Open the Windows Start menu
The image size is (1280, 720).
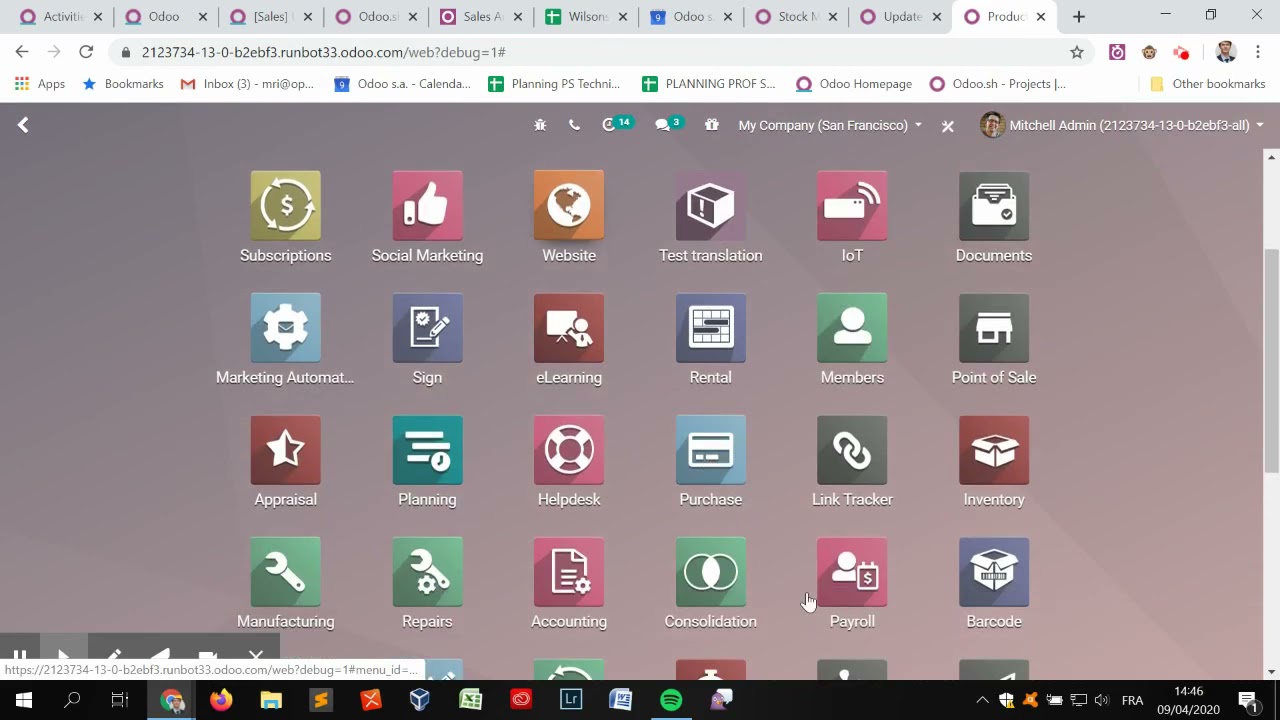click(24, 700)
